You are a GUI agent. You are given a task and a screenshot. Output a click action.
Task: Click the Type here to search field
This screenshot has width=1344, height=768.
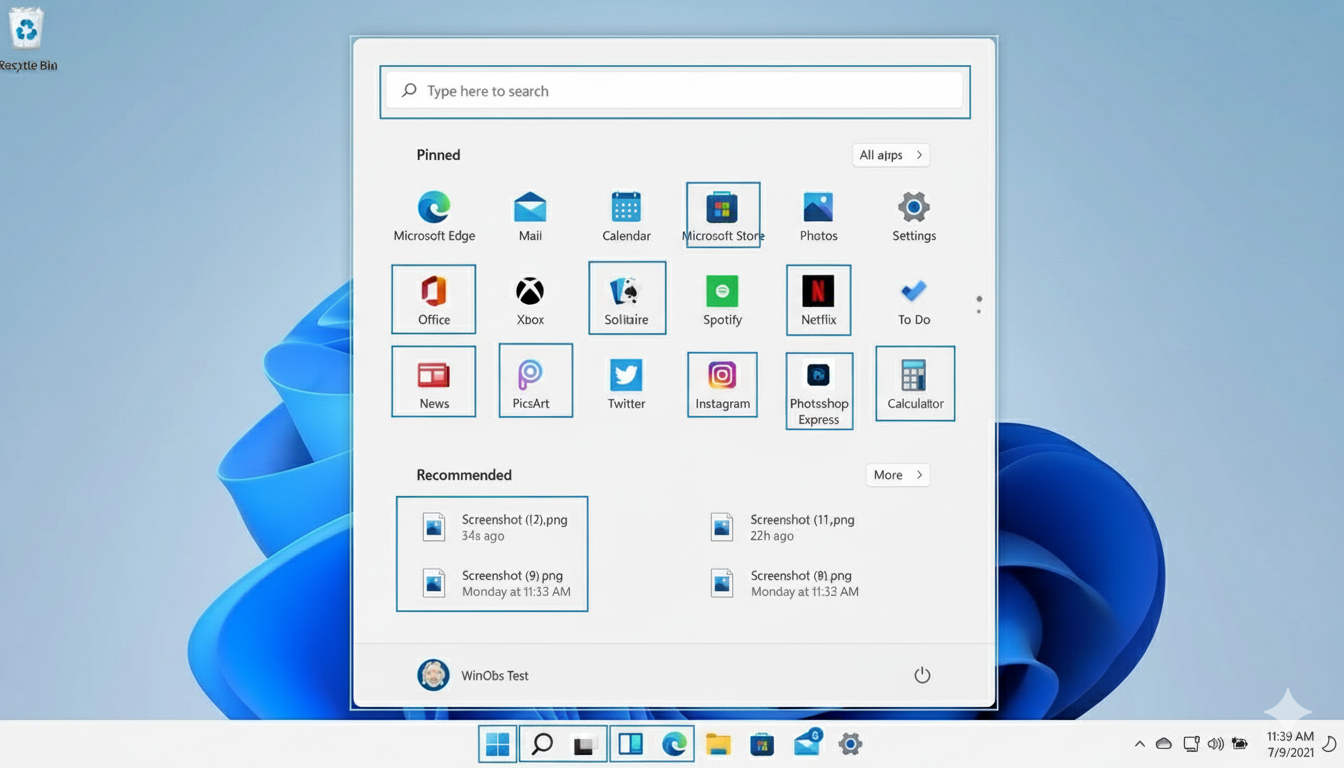point(675,91)
